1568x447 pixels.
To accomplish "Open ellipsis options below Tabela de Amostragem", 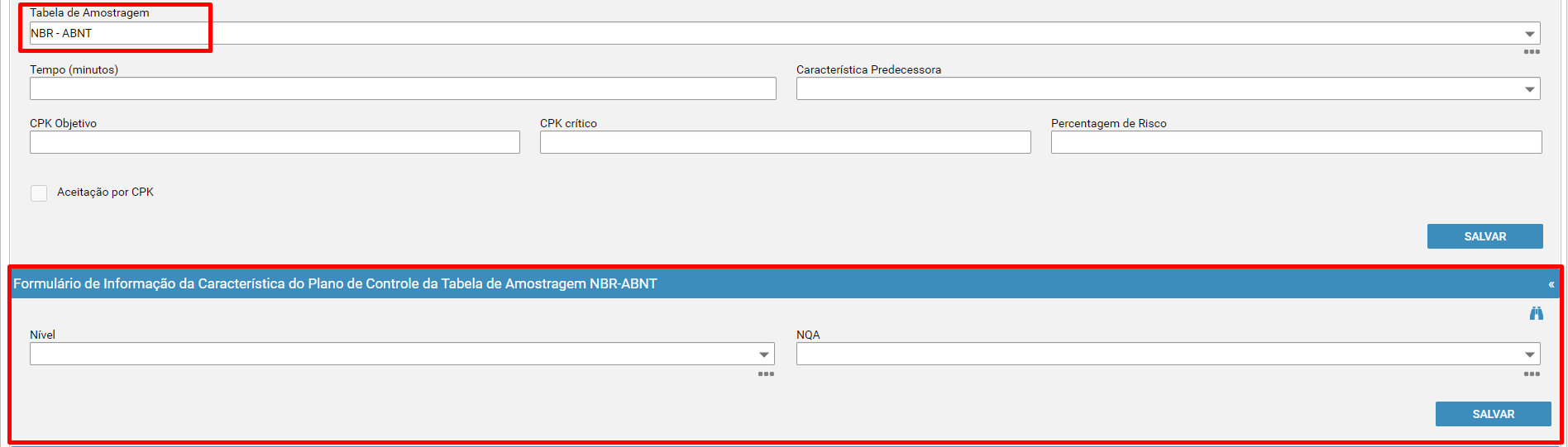I will point(1532,52).
